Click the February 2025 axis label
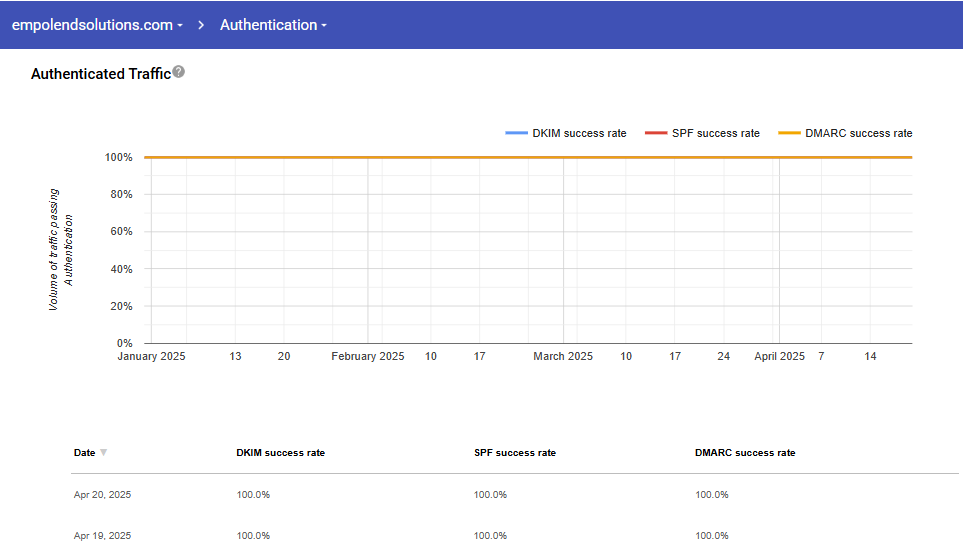Viewport: 963px width, 558px height. tap(367, 357)
